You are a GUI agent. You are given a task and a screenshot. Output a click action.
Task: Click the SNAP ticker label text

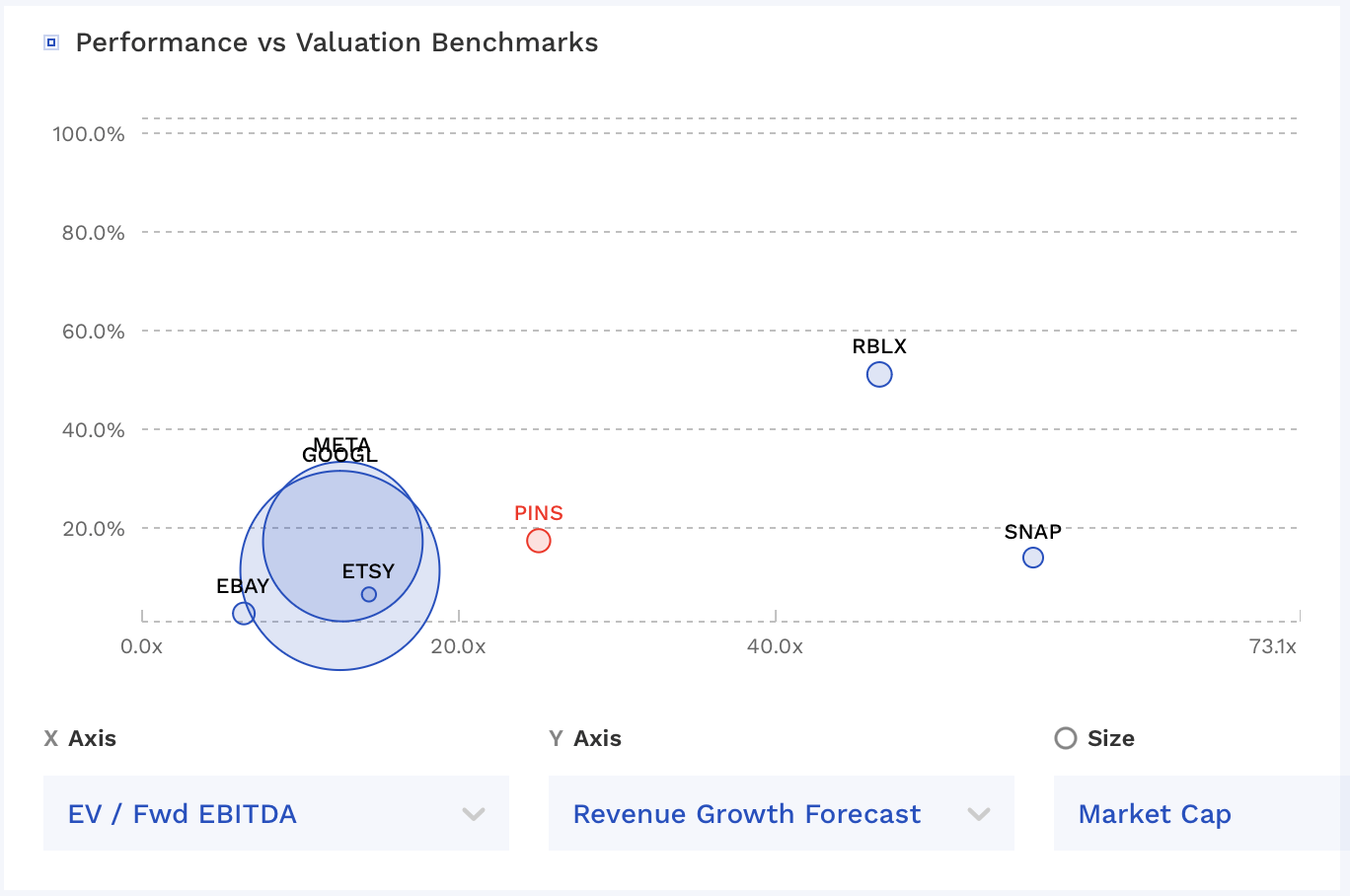(1032, 532)
